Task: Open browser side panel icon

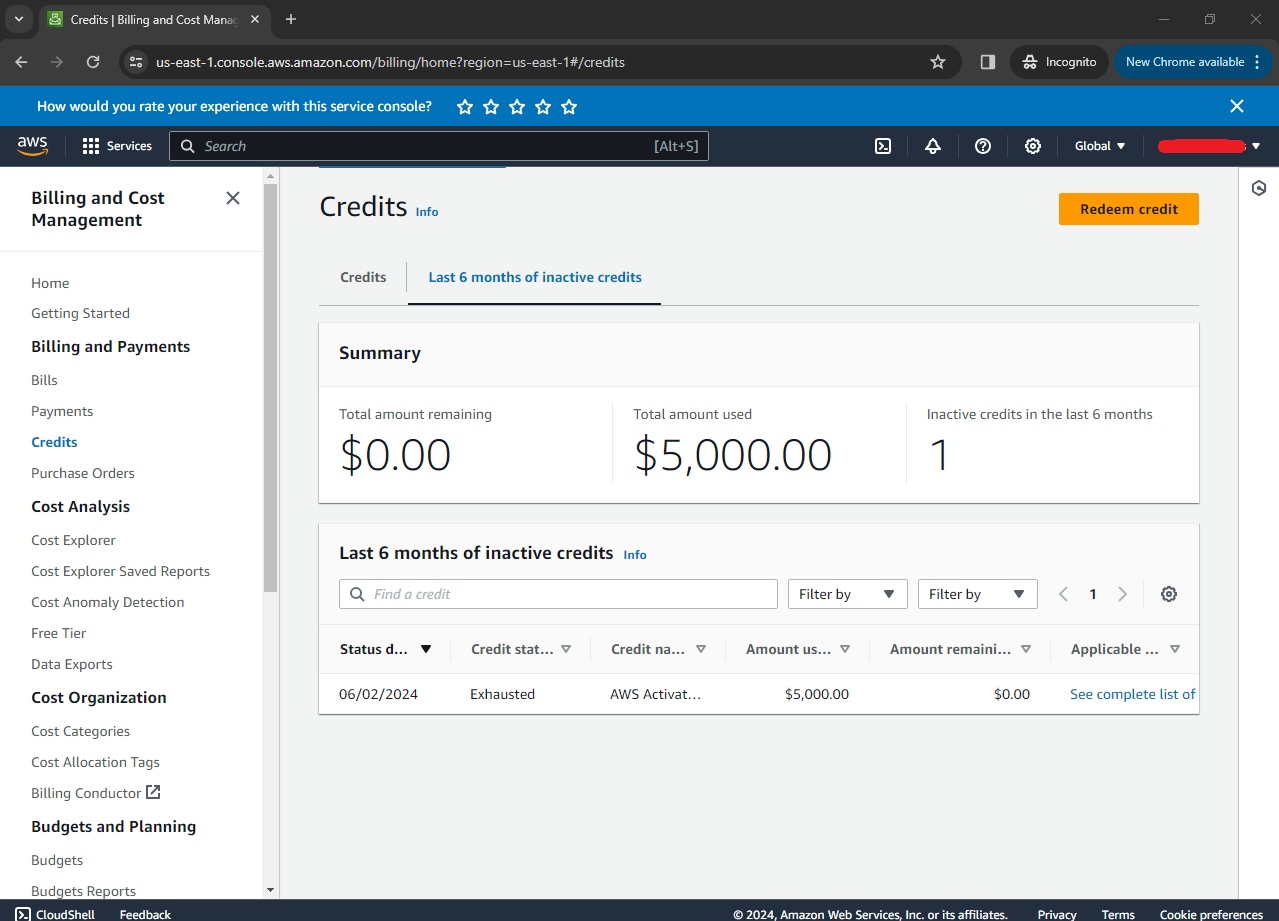Action: coord(988,62)
